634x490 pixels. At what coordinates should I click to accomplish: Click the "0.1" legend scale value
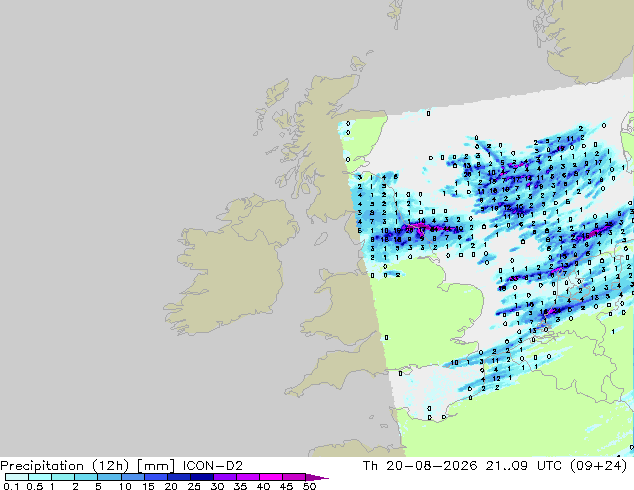[x=11, y=486]
